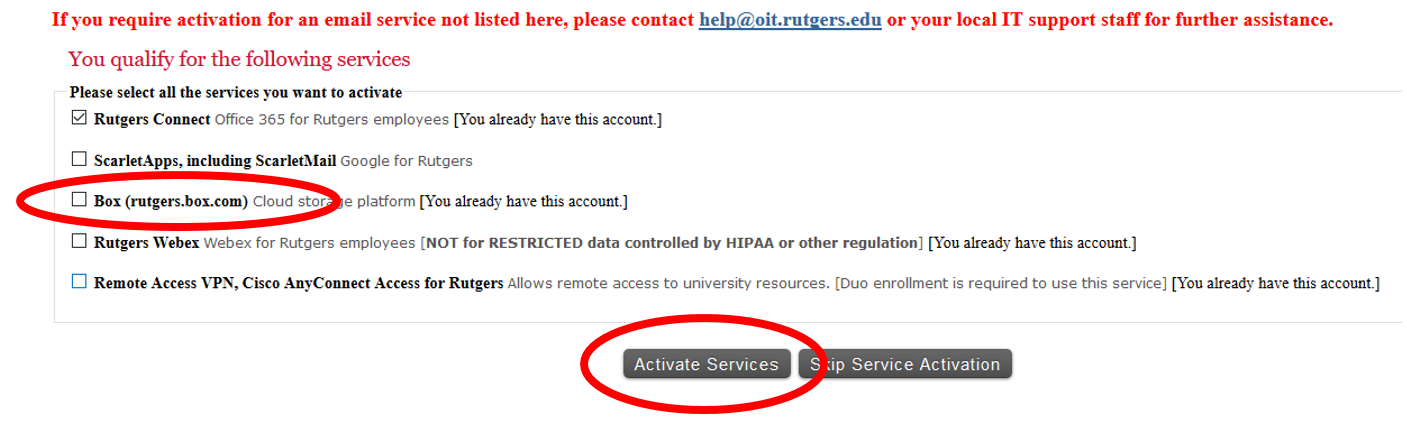Enable the ScarletApps, including ScarletMail checkbox
The height and width of the screenshot is (422, 1407).
tap(79, 159)
